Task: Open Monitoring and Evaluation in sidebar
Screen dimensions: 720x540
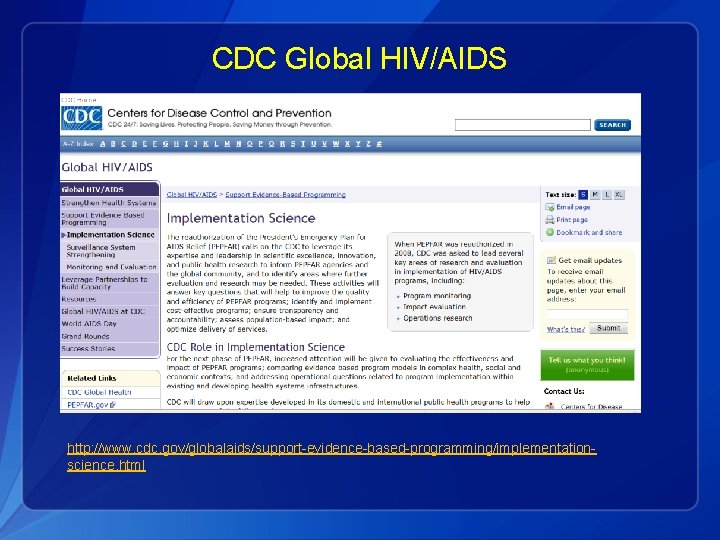Action: pos(109,267)
